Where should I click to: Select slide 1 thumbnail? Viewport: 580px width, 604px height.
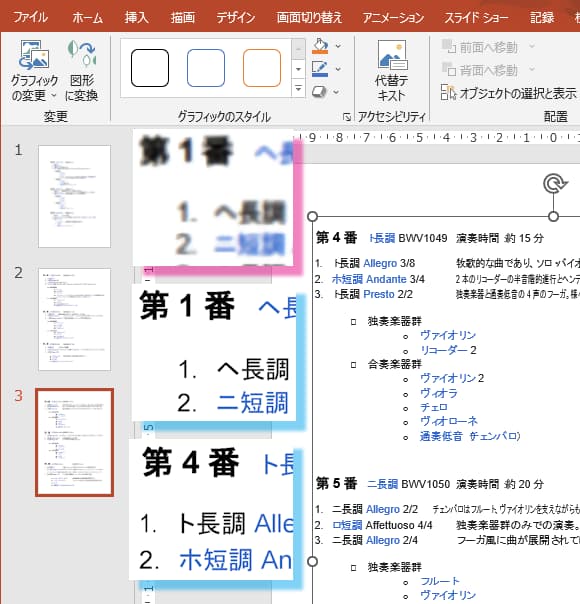74,196
